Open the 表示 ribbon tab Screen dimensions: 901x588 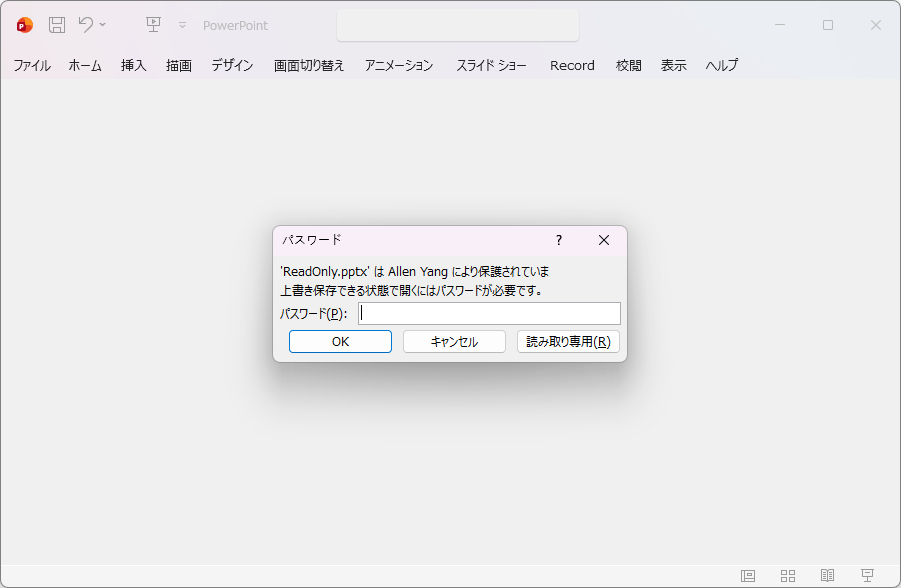(673, 66)
